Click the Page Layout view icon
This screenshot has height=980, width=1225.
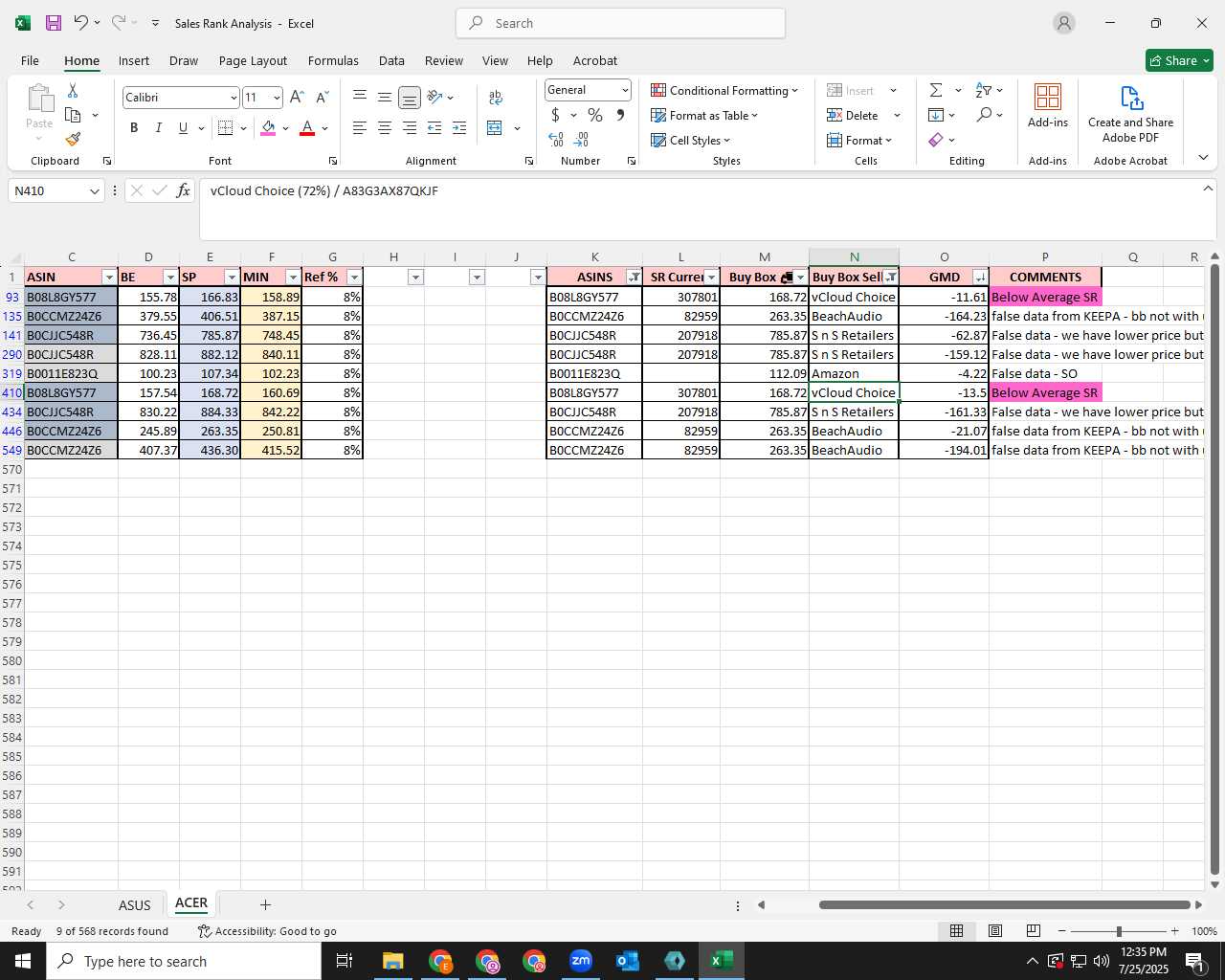tap(995, 931)
